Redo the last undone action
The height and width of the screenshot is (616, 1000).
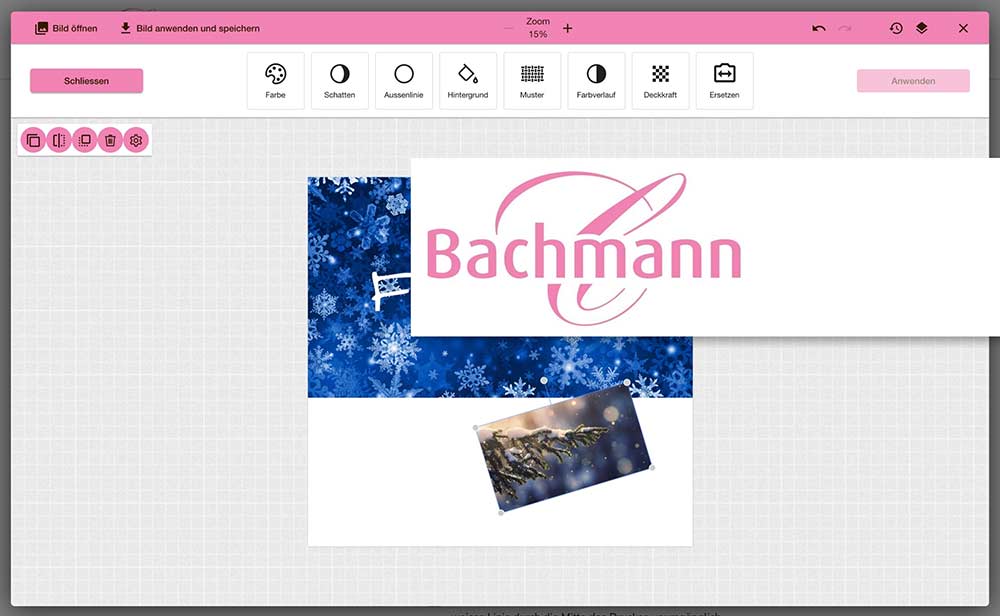pos(844,28)
